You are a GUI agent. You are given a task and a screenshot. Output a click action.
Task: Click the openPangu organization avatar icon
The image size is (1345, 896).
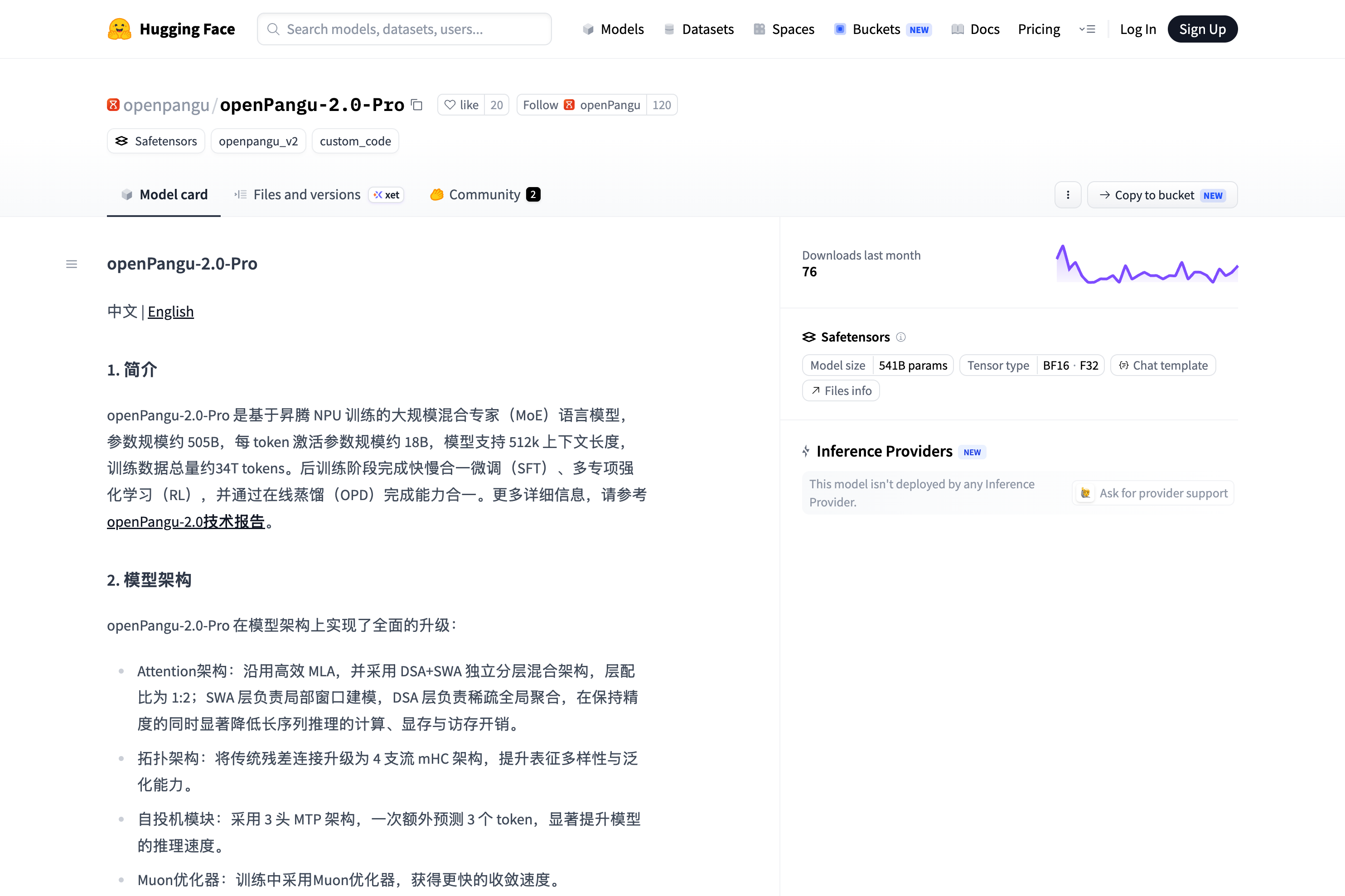tap(113, 105)
